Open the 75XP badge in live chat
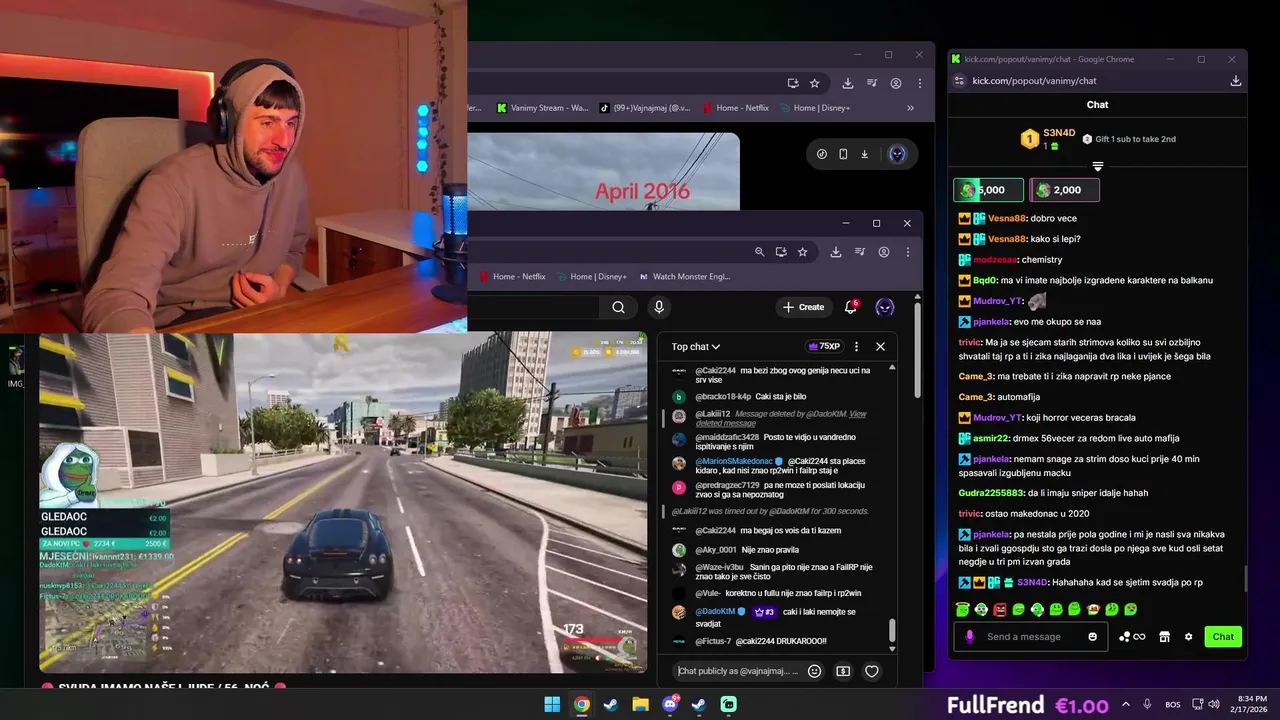 click(824, 346)
